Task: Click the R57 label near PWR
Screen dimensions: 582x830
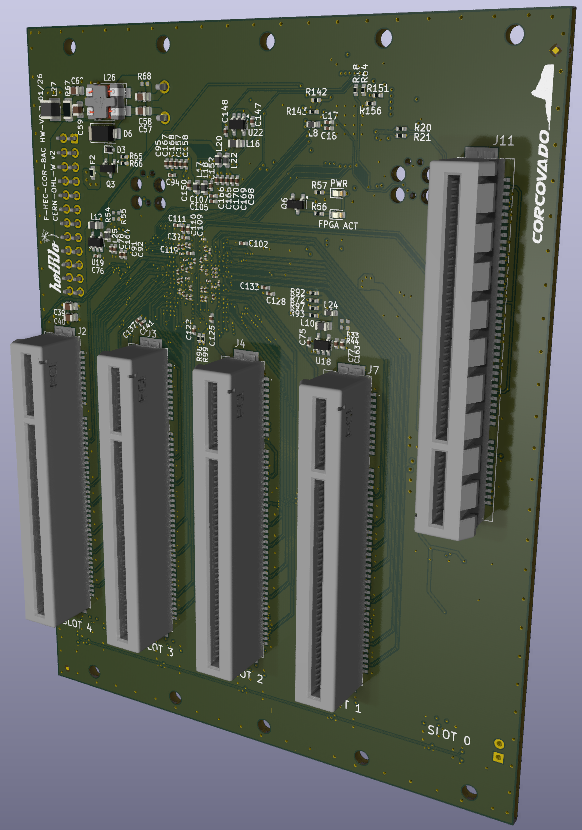Action: coord(319,185)
